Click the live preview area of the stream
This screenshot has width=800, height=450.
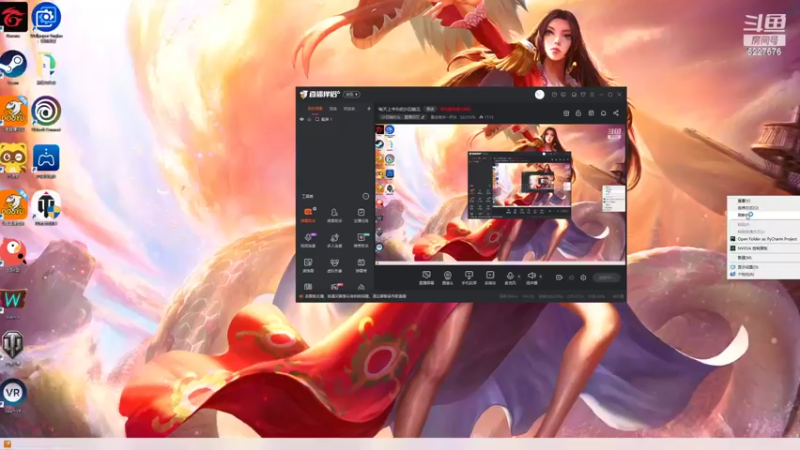point(500,194)
